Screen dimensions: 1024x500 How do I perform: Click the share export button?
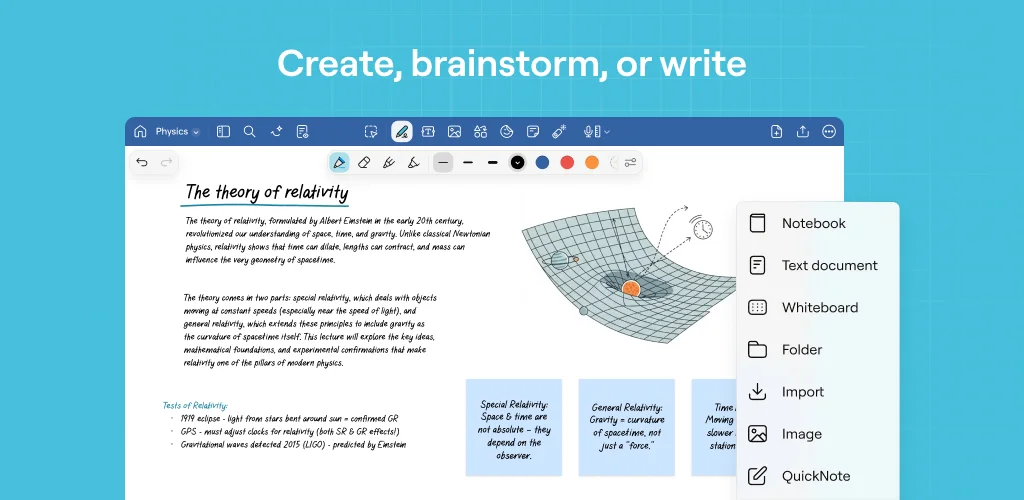click(803, 132)
